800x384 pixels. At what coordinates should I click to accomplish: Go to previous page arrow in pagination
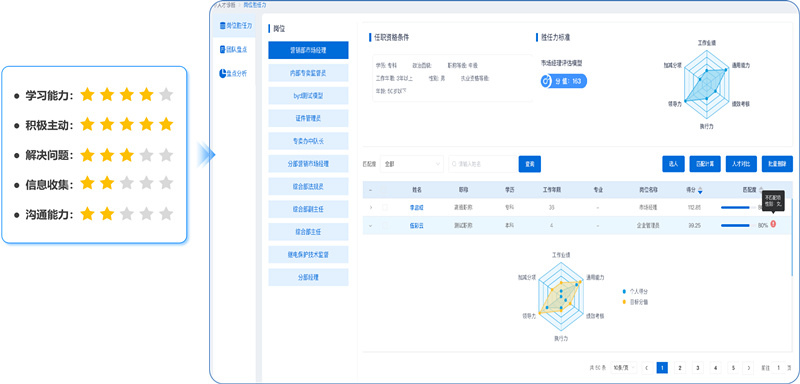[x=646, y=368]
